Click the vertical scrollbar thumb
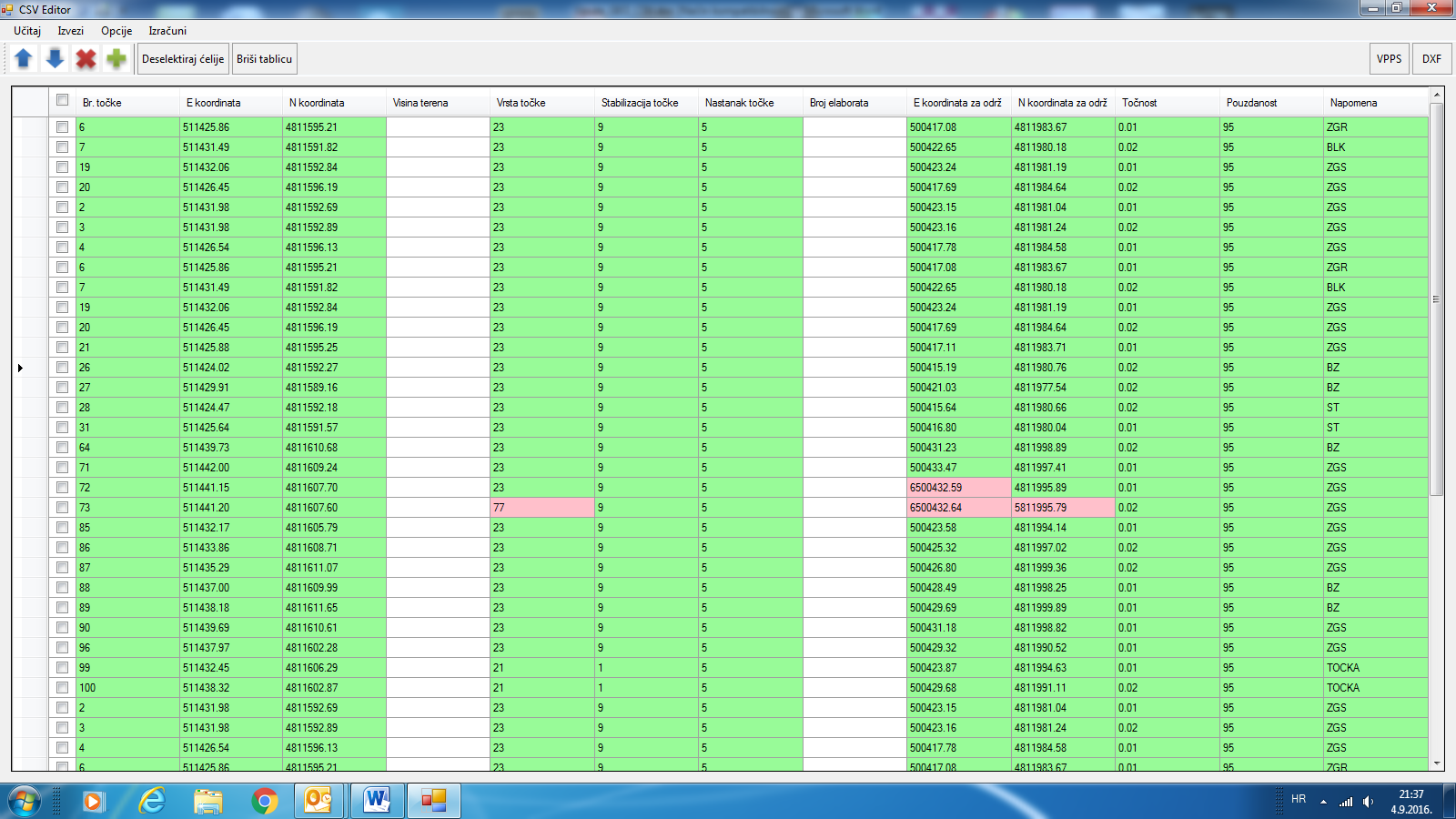This screenshot has height=819, width=1456. point(1437,298)
